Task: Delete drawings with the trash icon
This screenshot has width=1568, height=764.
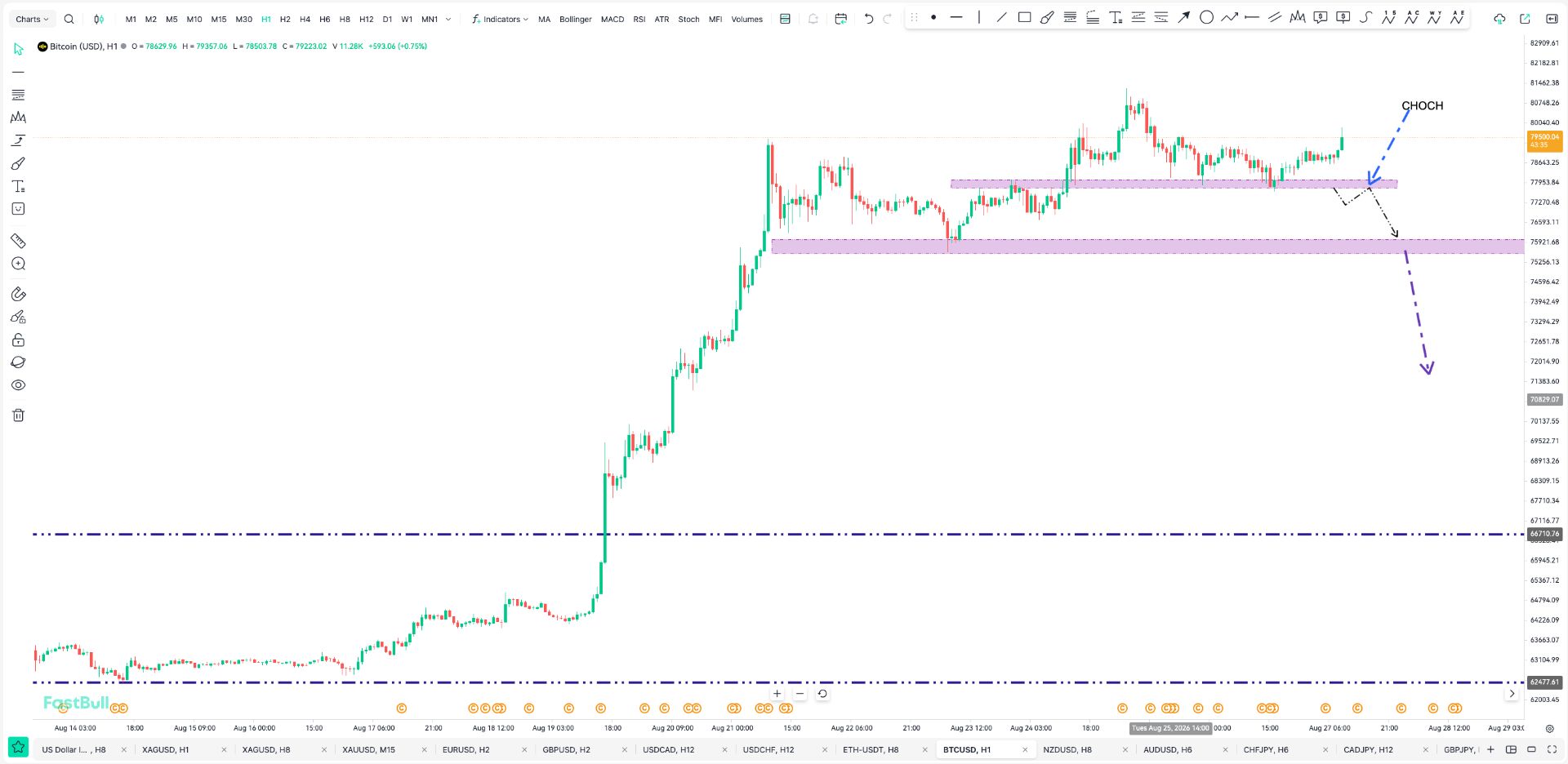Action: (18, 415)
